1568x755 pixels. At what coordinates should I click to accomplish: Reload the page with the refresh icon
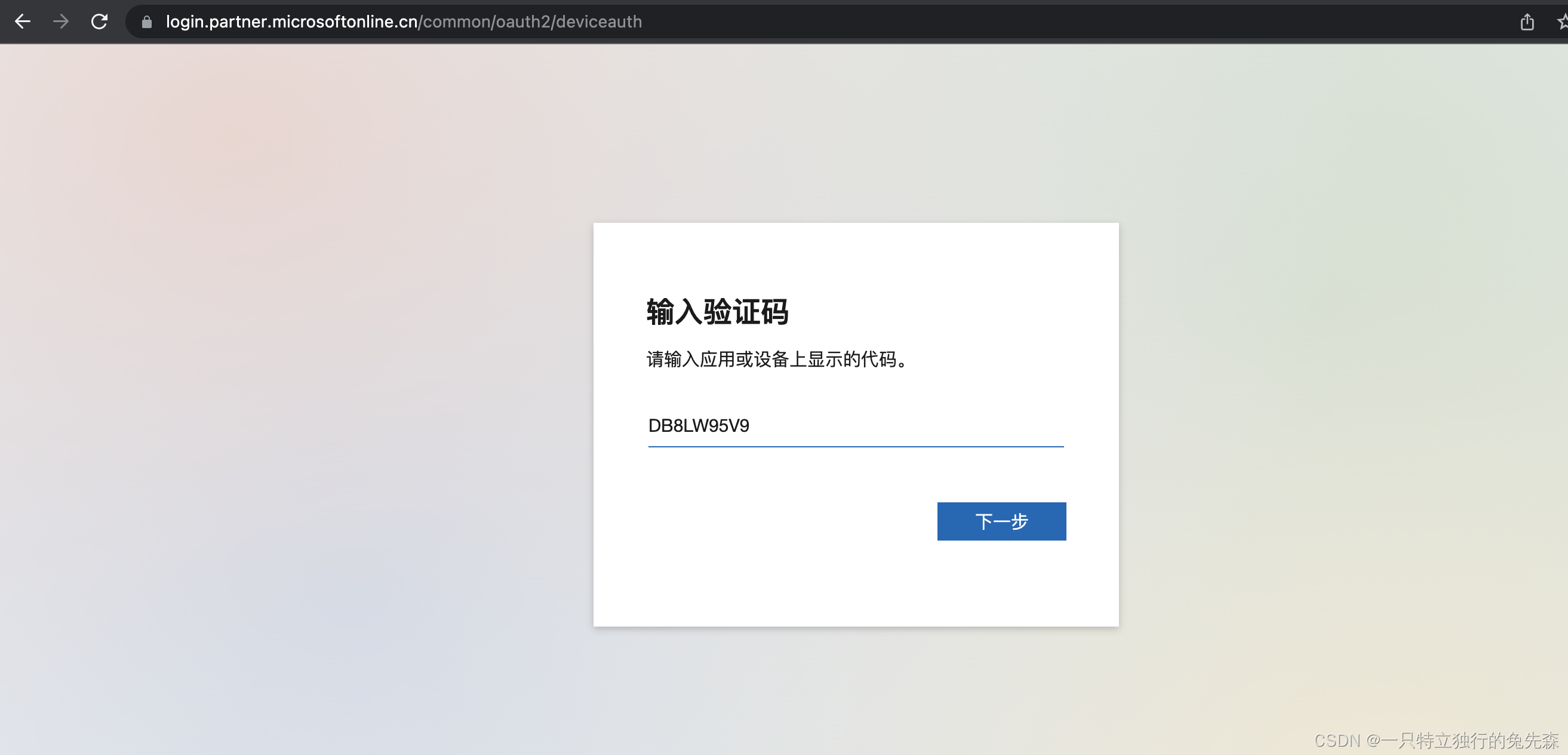click(x=99, y=22)
